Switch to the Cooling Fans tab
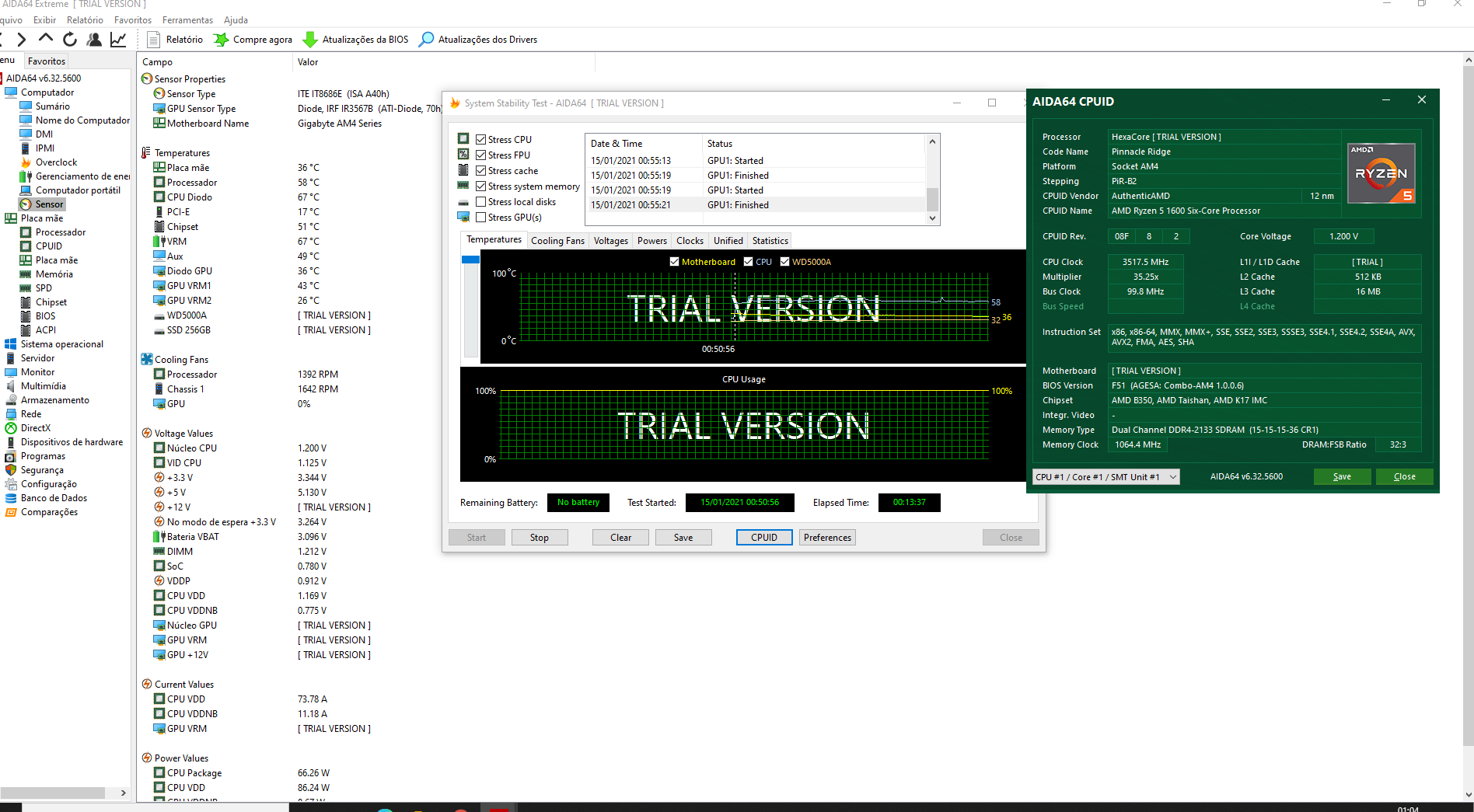 tap(557, 241)
